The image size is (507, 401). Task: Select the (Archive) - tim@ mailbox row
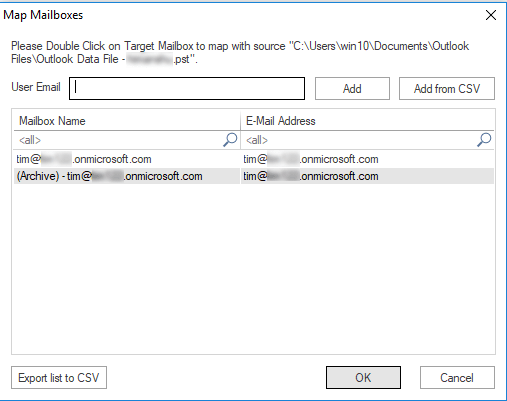pos(254,176)
